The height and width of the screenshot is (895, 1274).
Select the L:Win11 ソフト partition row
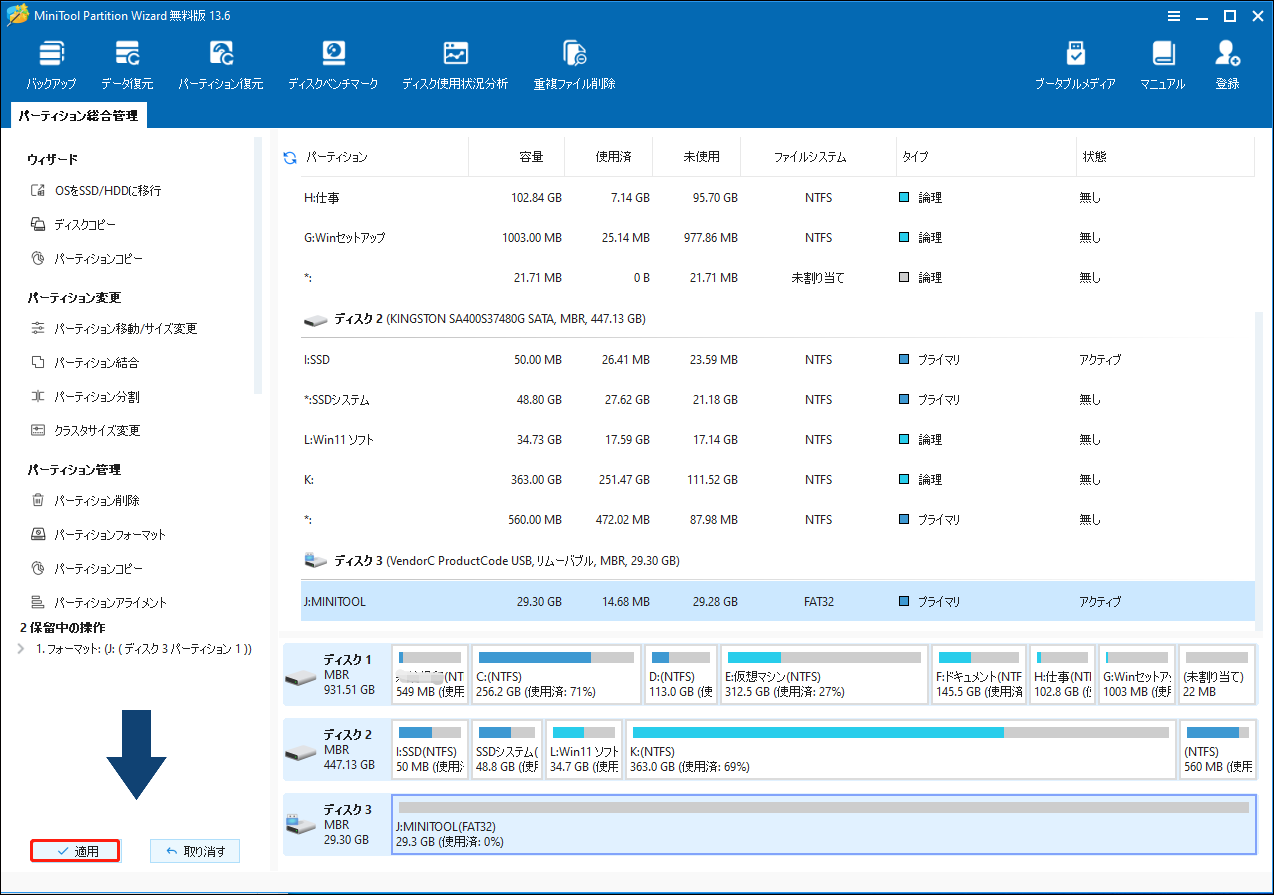pyautogui.click(x=778, y=440)
